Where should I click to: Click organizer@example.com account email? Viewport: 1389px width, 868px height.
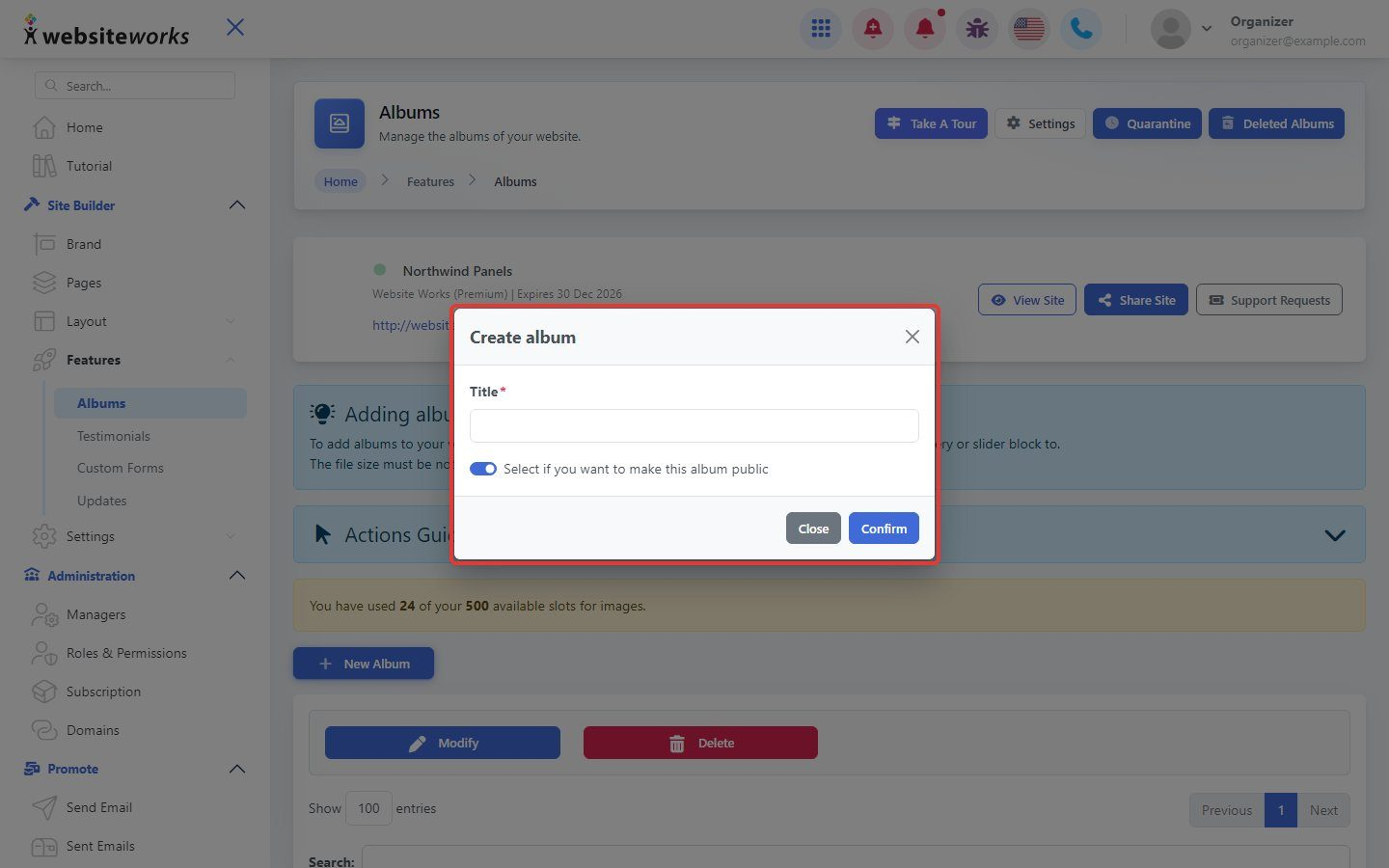click(x=1297, y=41)
